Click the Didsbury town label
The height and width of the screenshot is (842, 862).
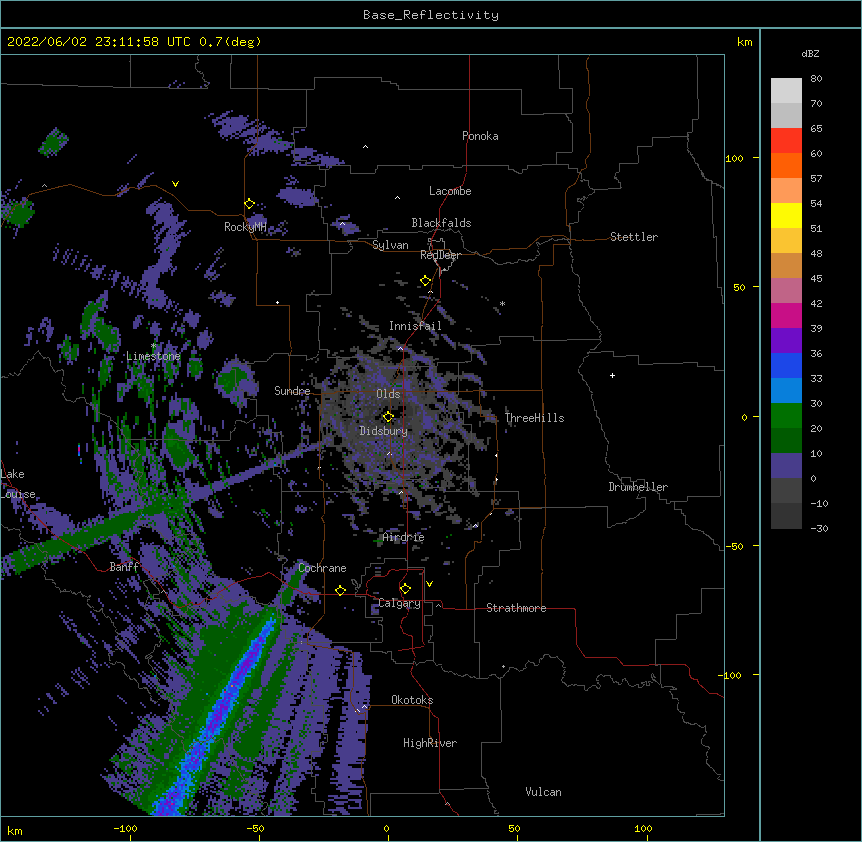click(x=384, y=431)
